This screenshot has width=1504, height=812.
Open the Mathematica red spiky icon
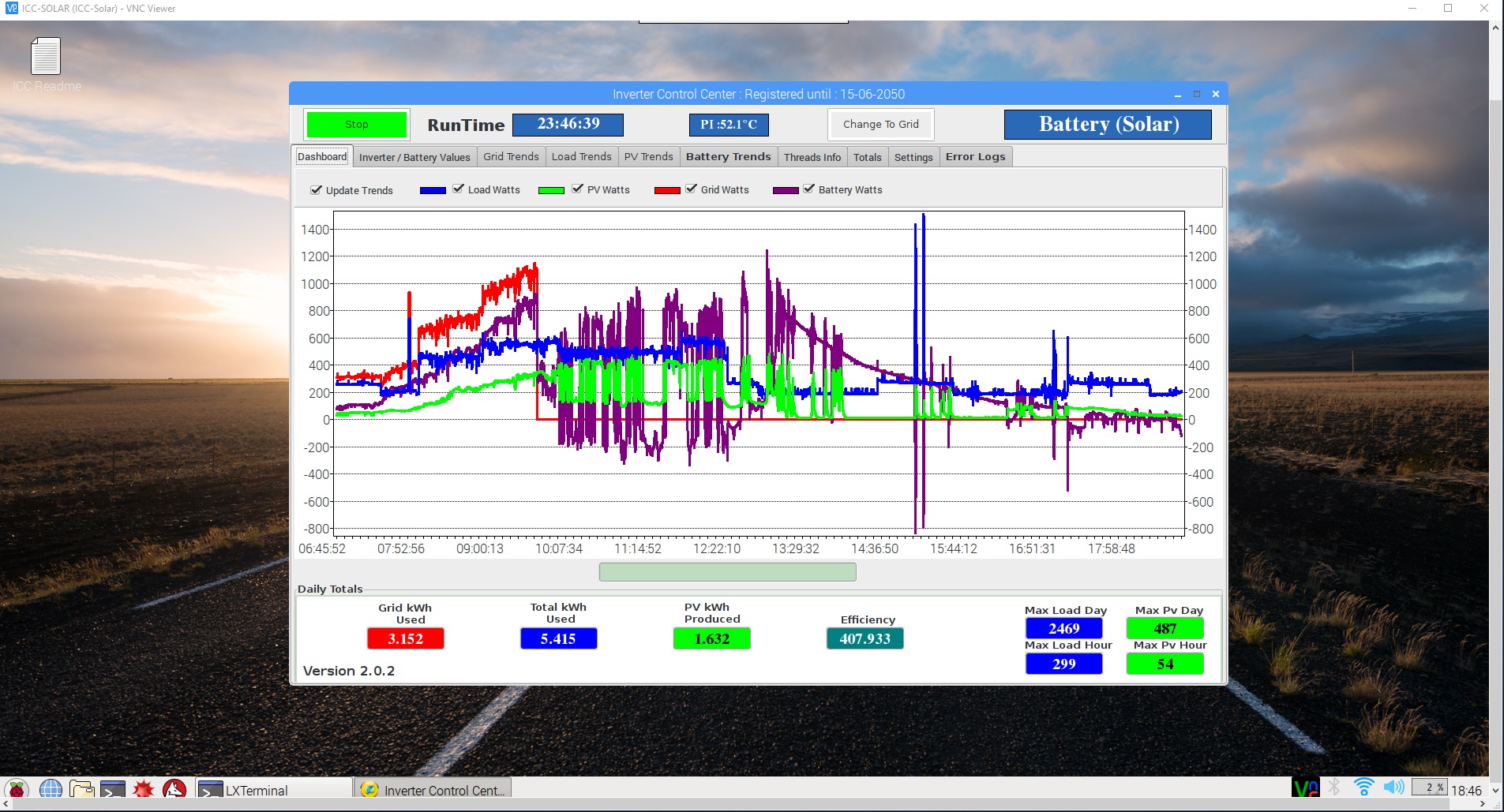click(143, 789)
